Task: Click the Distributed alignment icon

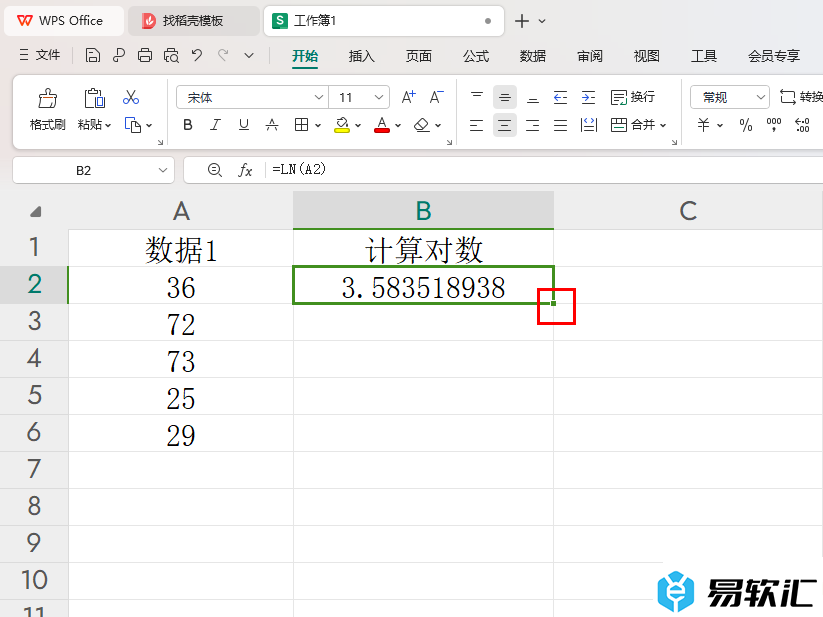Action: [589, 125]
